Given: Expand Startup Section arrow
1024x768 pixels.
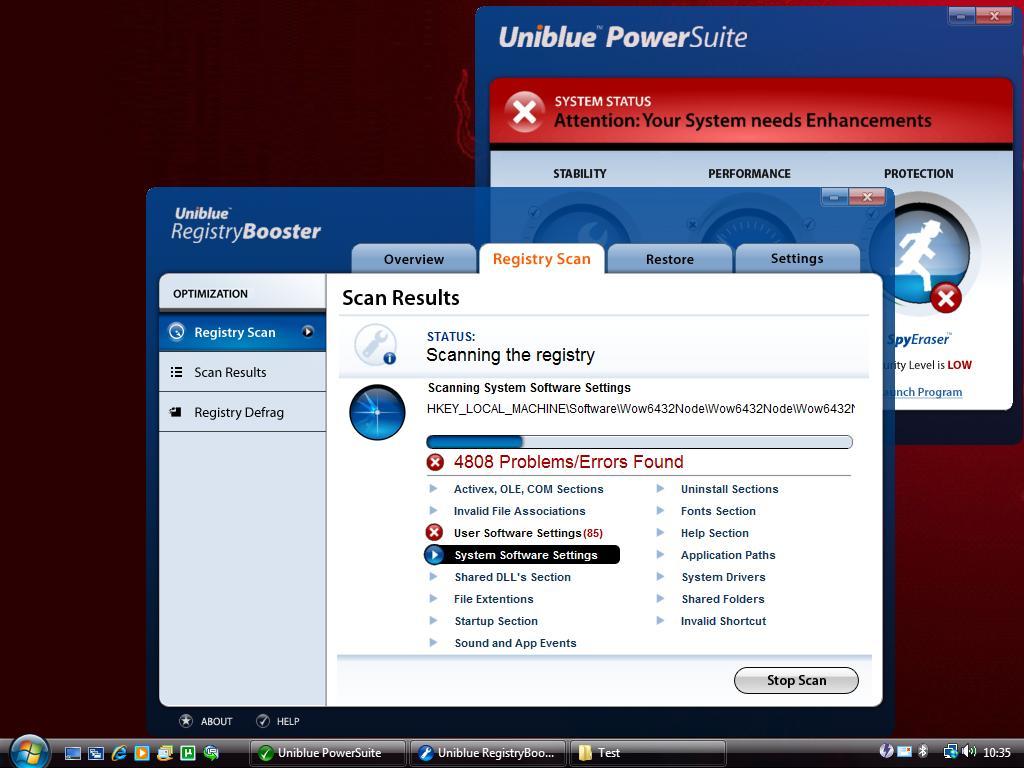Looking at the screenshot, I should [433, 621].
